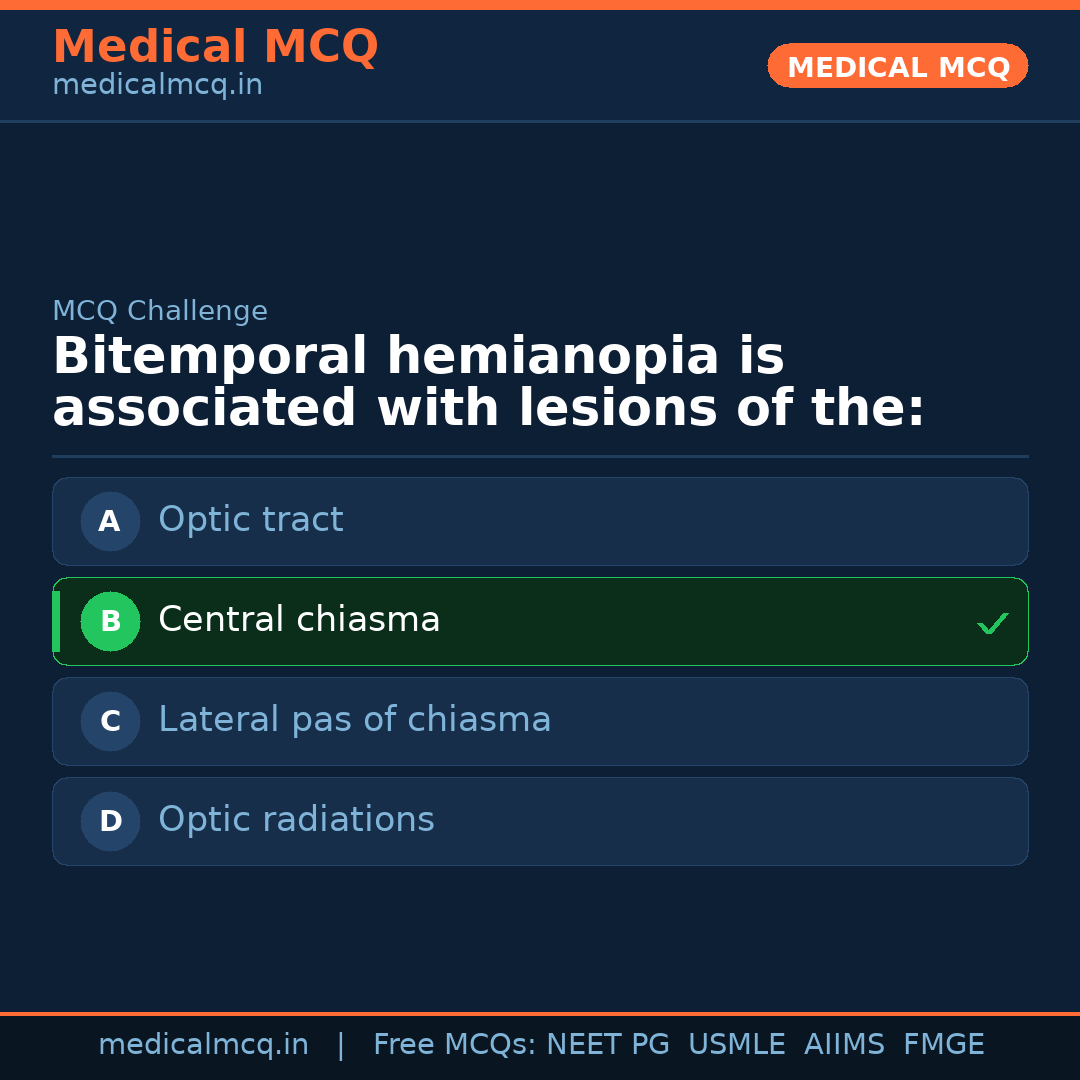Click the "MCQ Challenge" label
The width and height of the screenshot is (1080, 1080).
tap(160, 312)
